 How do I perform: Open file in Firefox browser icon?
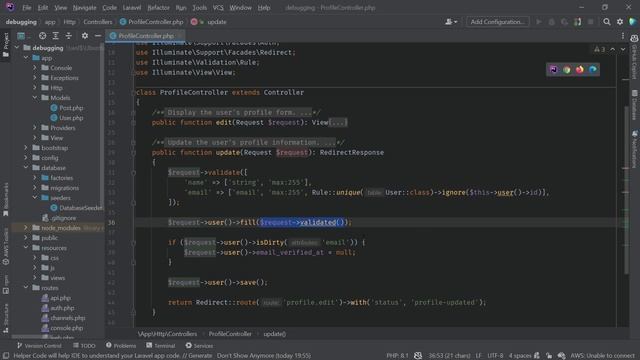[x=580, y=69]
